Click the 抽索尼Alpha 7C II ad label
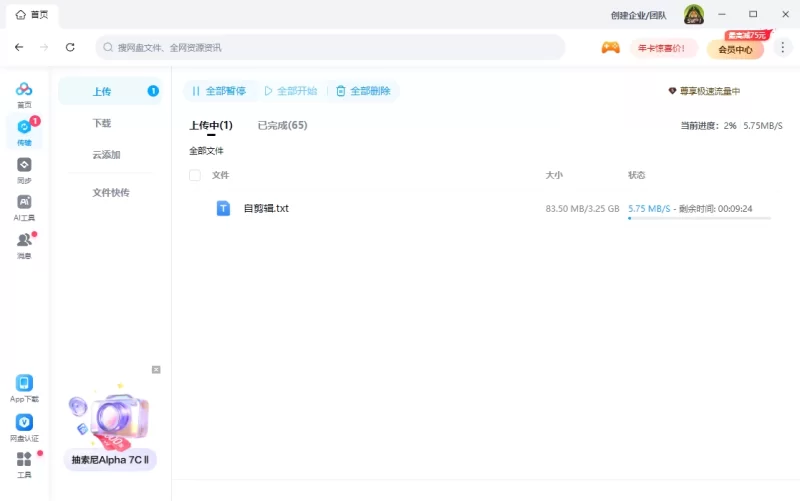 (x=110, y=460)
